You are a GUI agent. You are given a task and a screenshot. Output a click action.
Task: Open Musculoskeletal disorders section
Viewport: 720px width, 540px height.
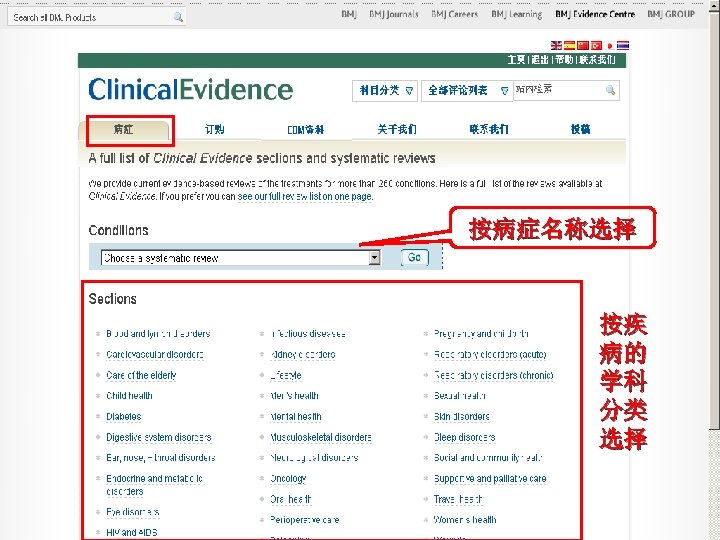pos(321,437)
